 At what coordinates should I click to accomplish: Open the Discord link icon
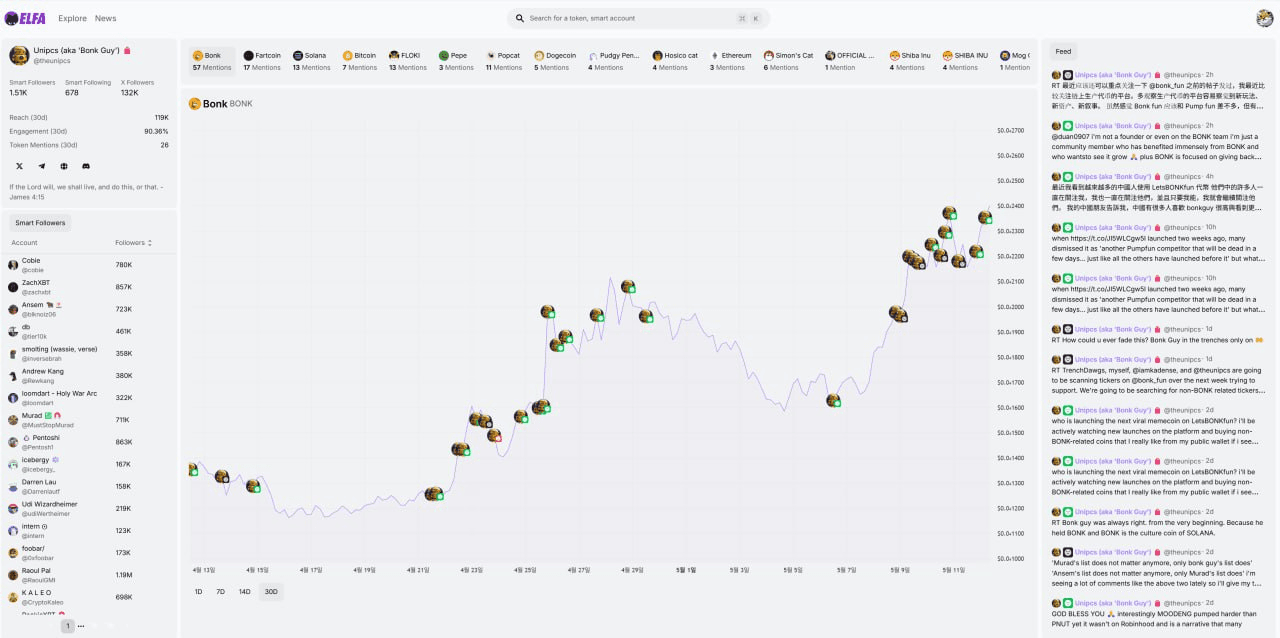pyautogui.click(x=86, y=166)
